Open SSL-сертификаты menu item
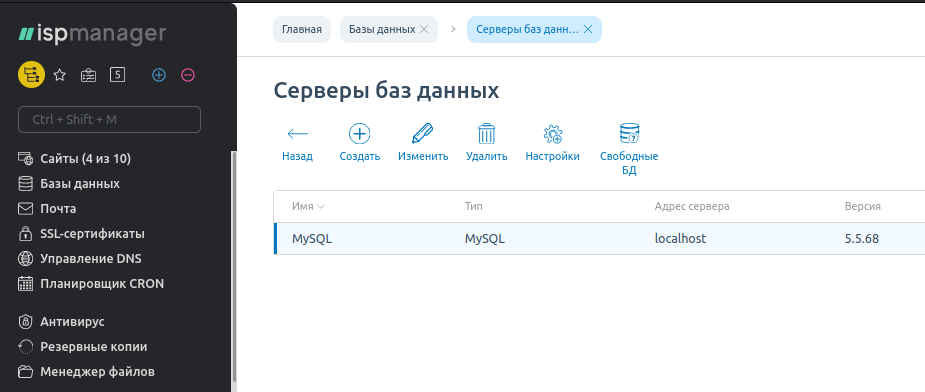Viewport: 925px width, 392px height. tap(93, 234)
